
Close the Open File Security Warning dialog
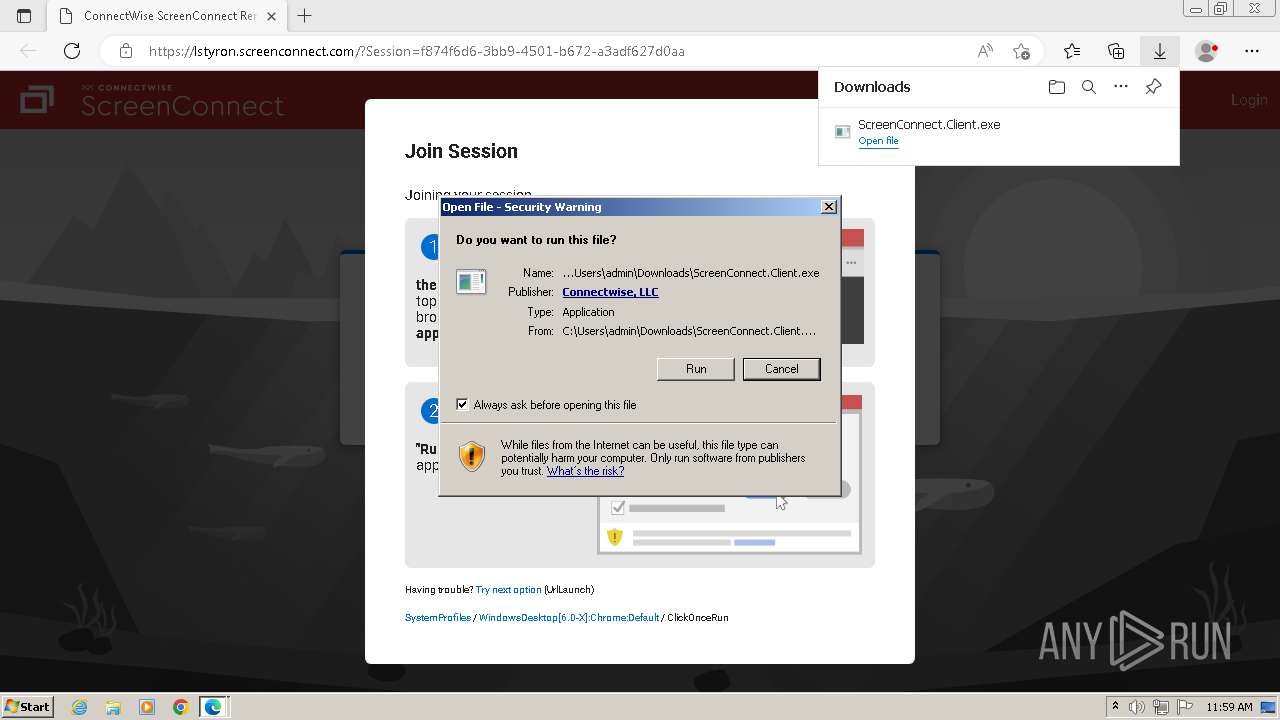coord(828,207)
